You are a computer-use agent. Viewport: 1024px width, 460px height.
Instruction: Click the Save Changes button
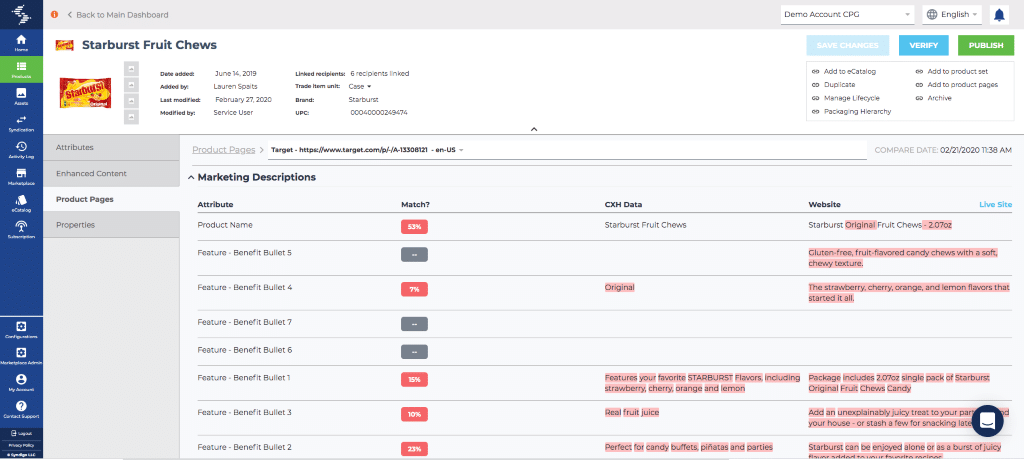click(848, 45)
